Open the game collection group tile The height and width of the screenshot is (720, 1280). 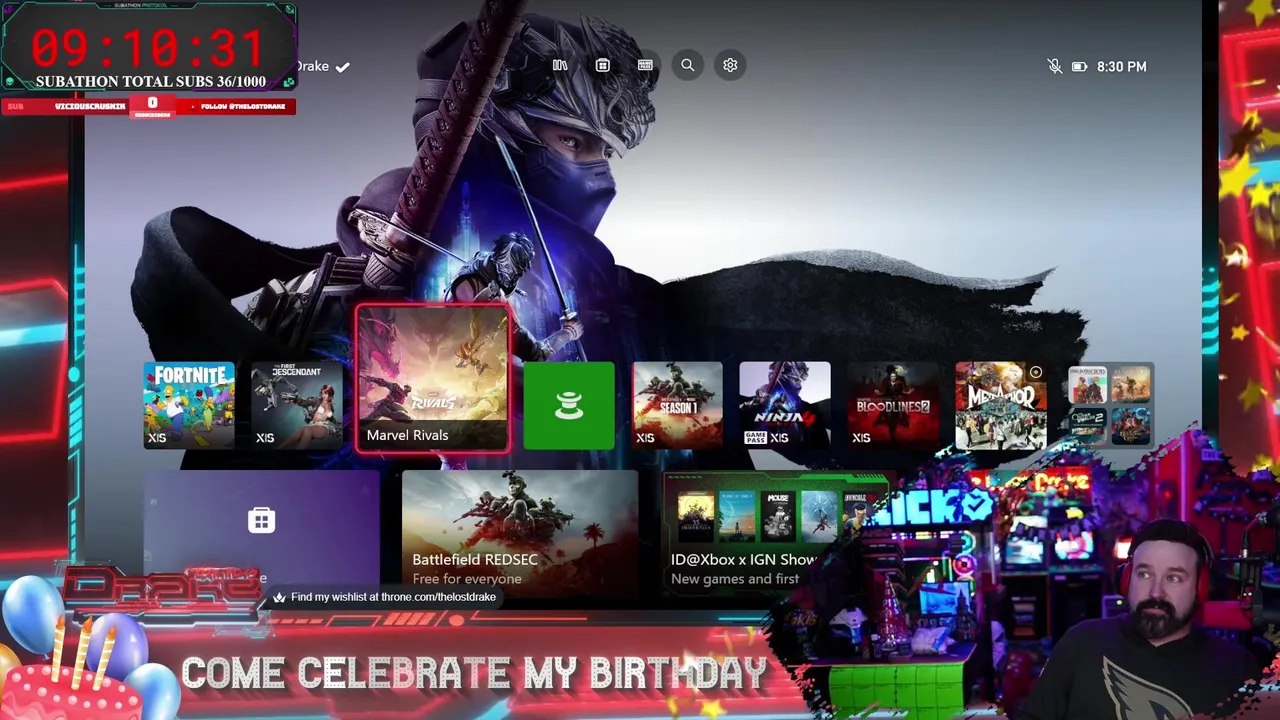[1110, 405]
